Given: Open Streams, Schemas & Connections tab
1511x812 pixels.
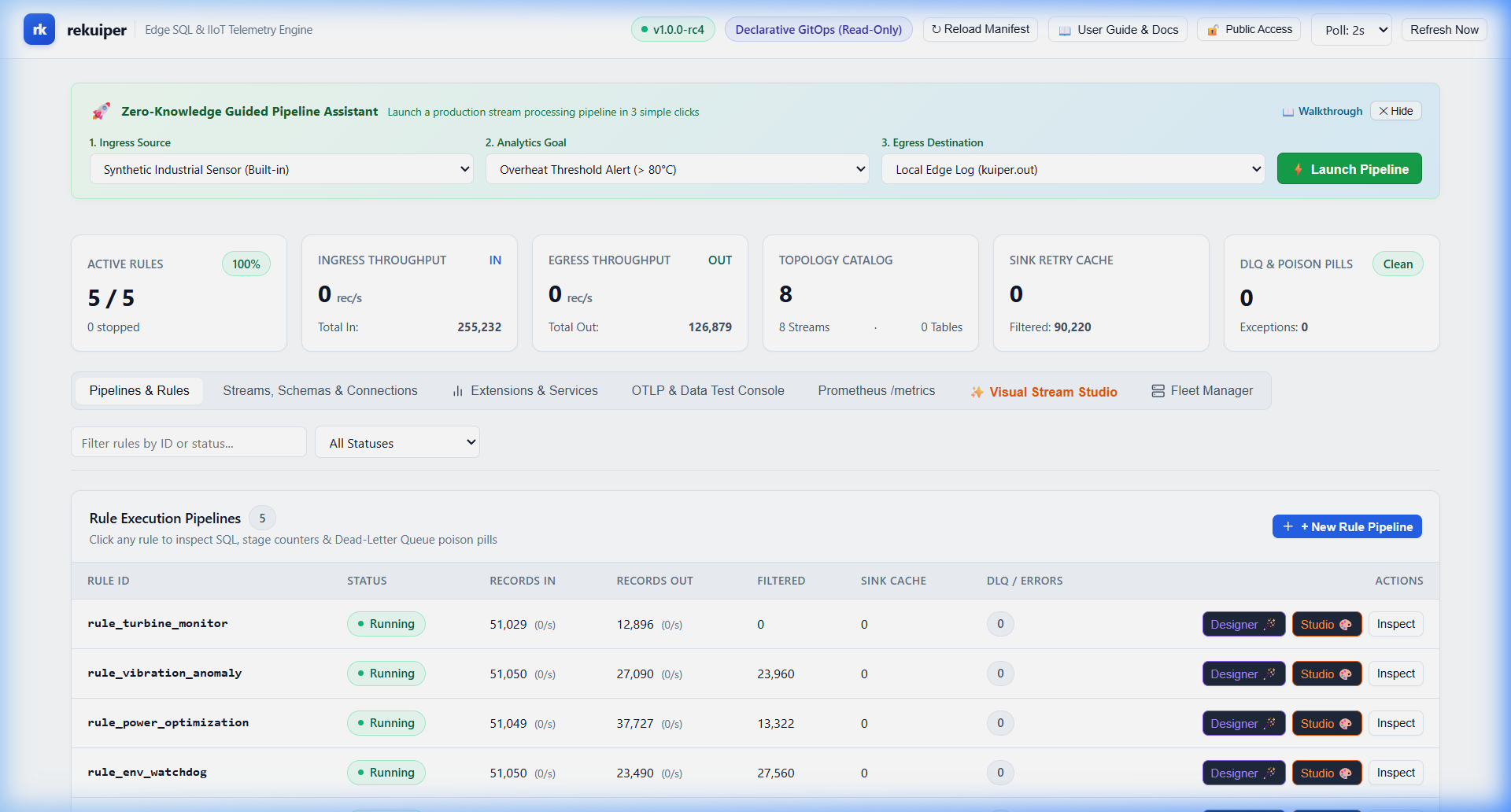Looking at the screenshot, I should point(320,391).
